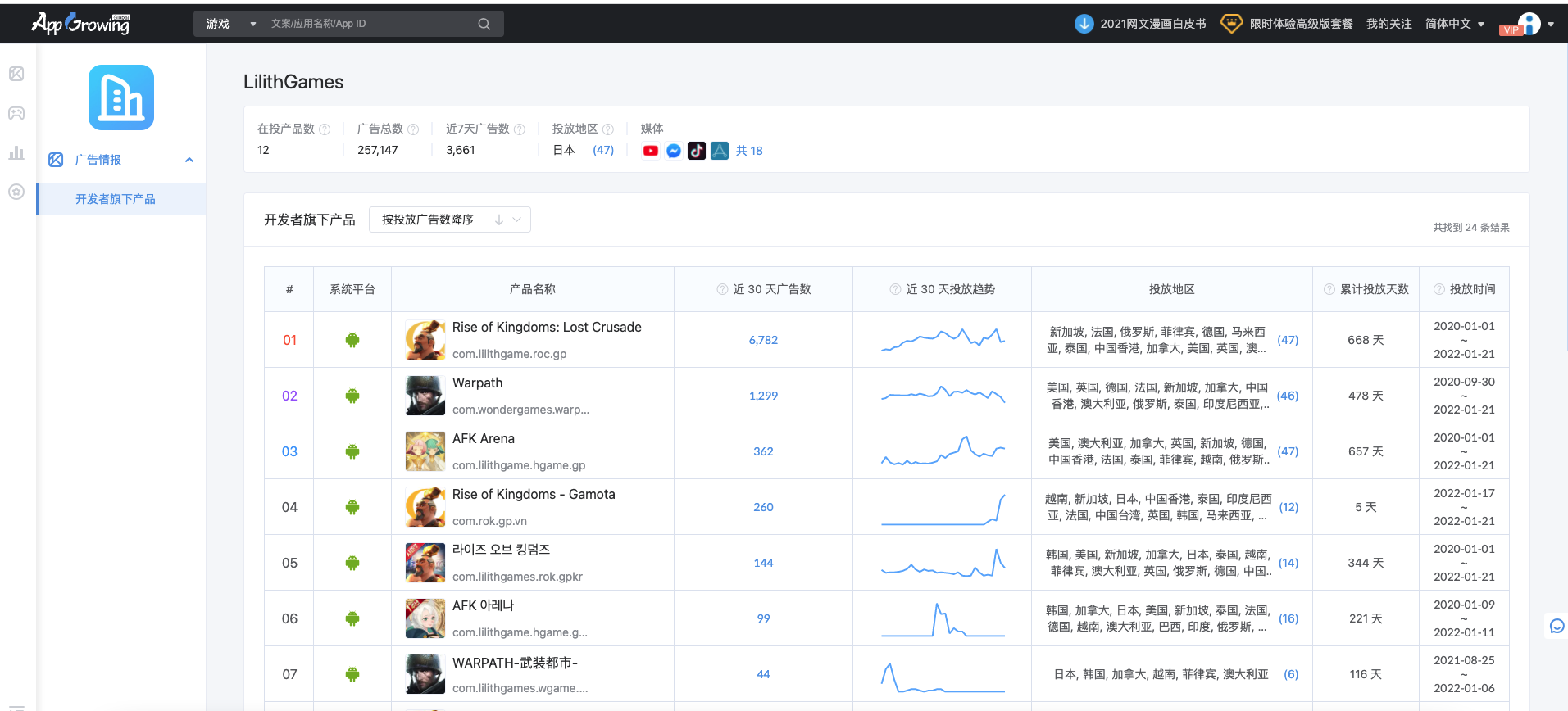Click the TikTok media icon
Screen dimensions: 1568x711
(x=697, y=151)
